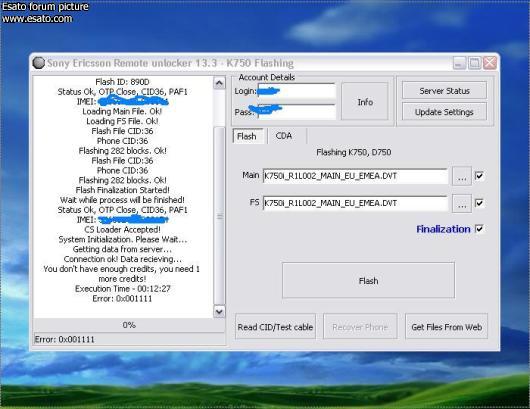Click window title 'Sony Ericsson Remote unlocker 13.3'

tap(132, 63)
